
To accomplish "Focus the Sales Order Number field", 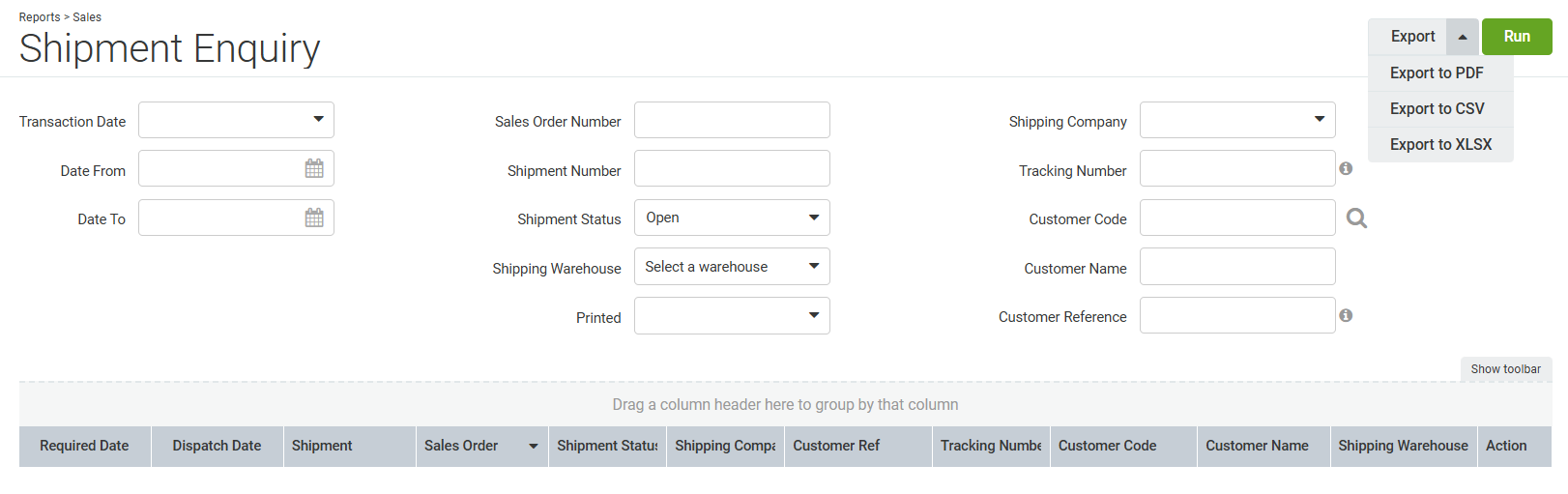I will pyautogui.click(x=732, y=120).
